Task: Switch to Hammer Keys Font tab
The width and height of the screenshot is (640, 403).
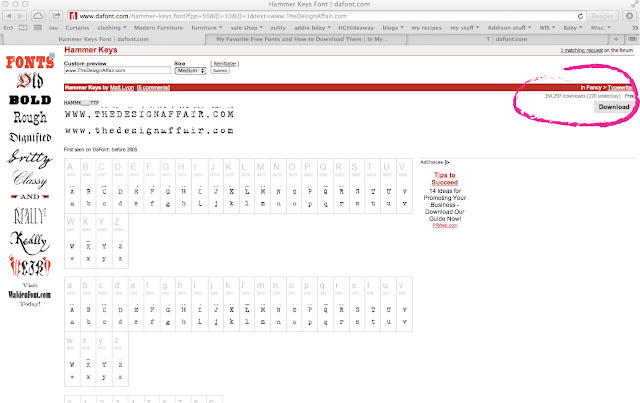Action: coord(103,39)
